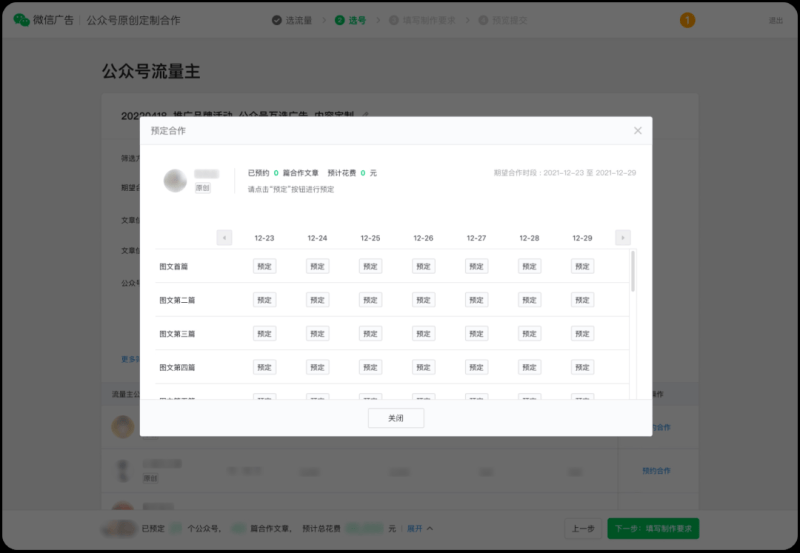Book 图文第四篇 on 12-26

point(423,367)
